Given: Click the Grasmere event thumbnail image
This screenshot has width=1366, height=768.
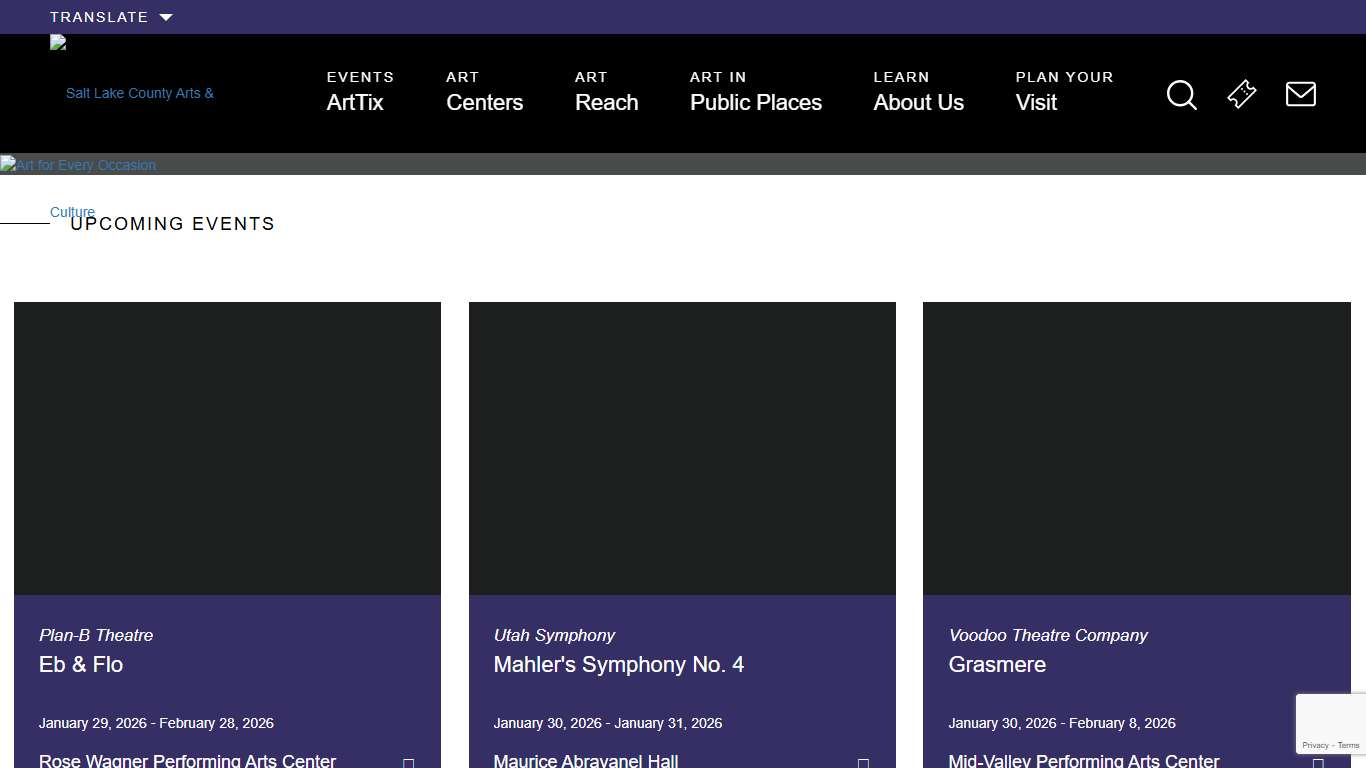Looking at the screenshot, I should point(1136,448).
